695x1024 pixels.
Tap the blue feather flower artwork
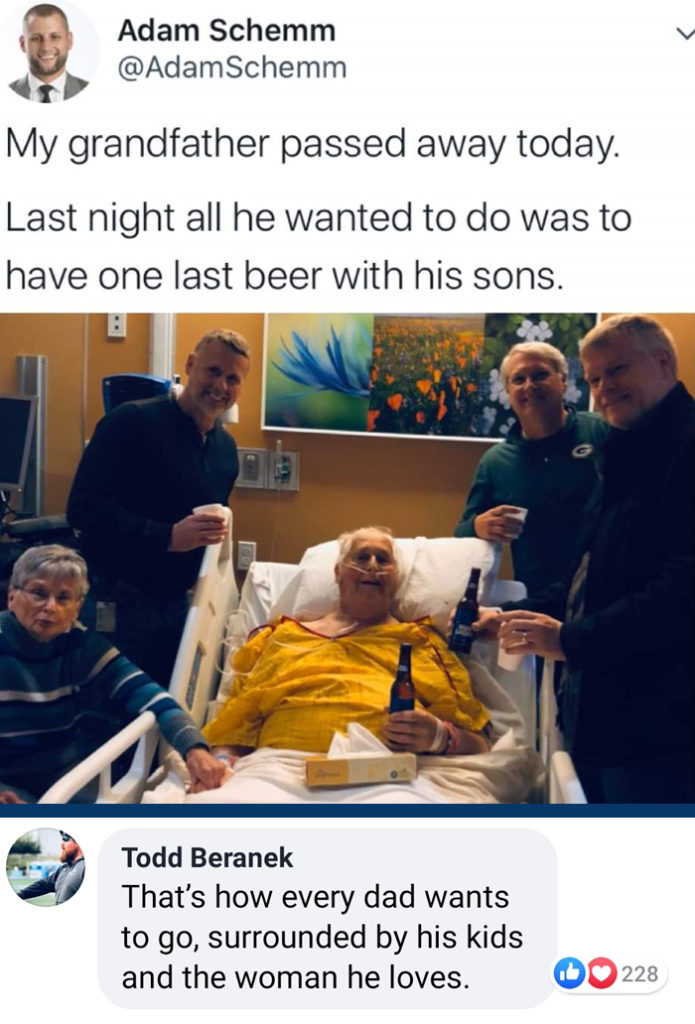click(319, 370)
